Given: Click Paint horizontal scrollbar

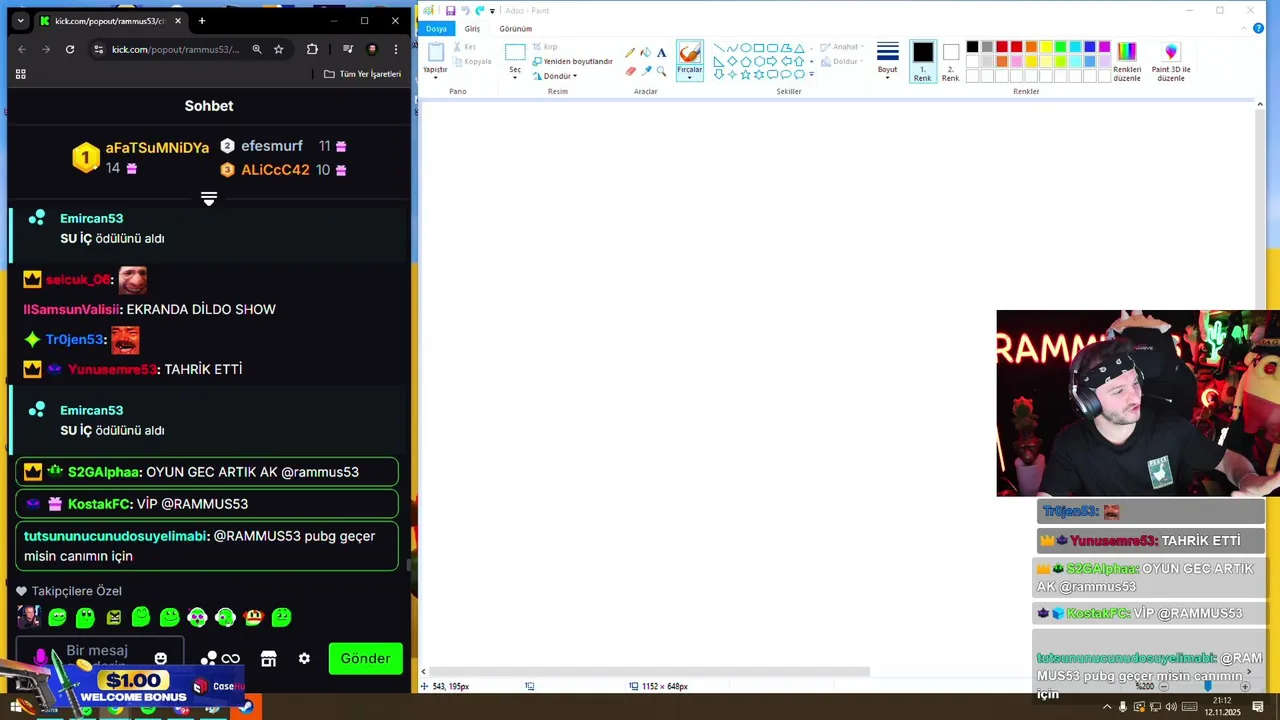Looking at the screenshot, I should 650,672.
